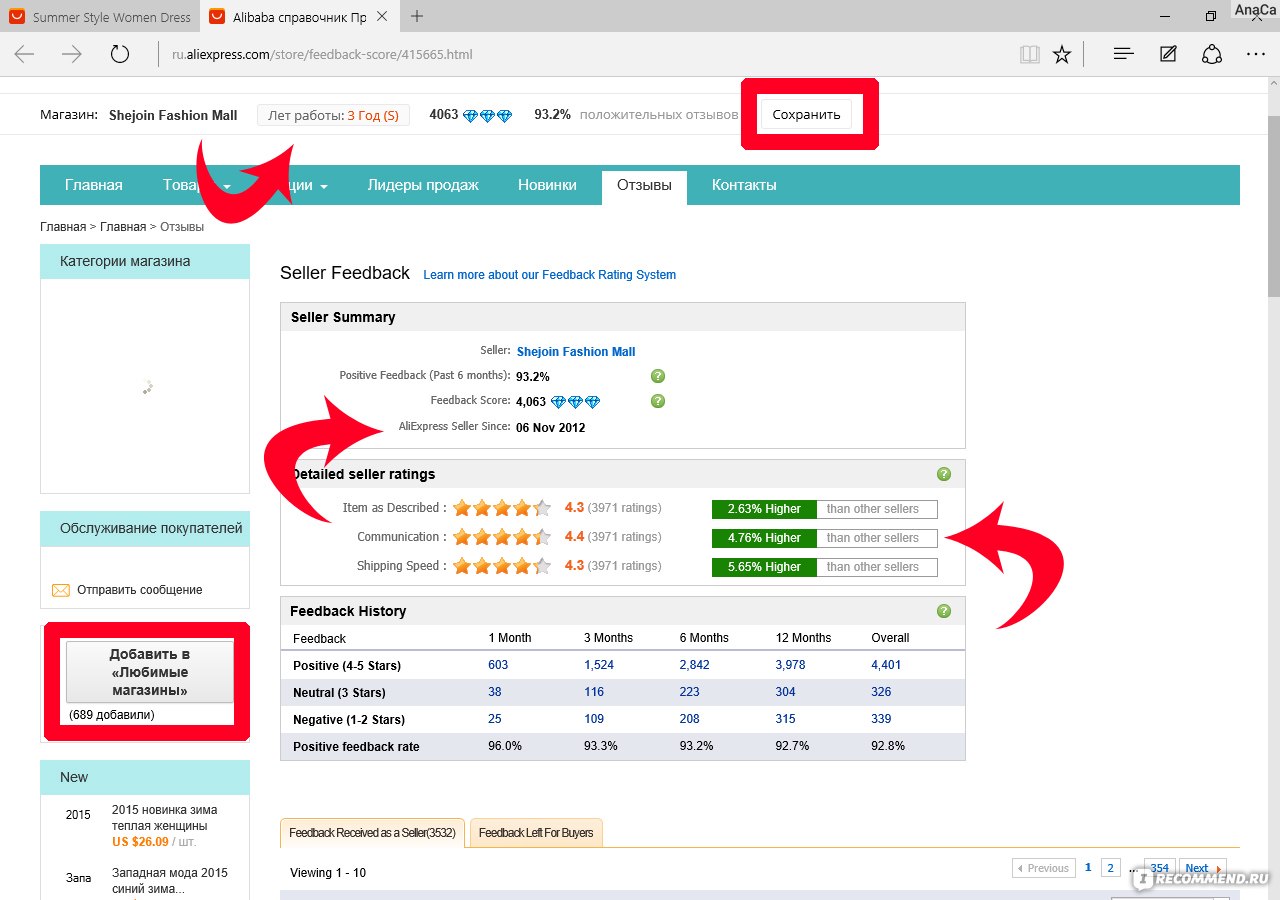Open Learn more about Feedback Rating System

coord(550,275)
